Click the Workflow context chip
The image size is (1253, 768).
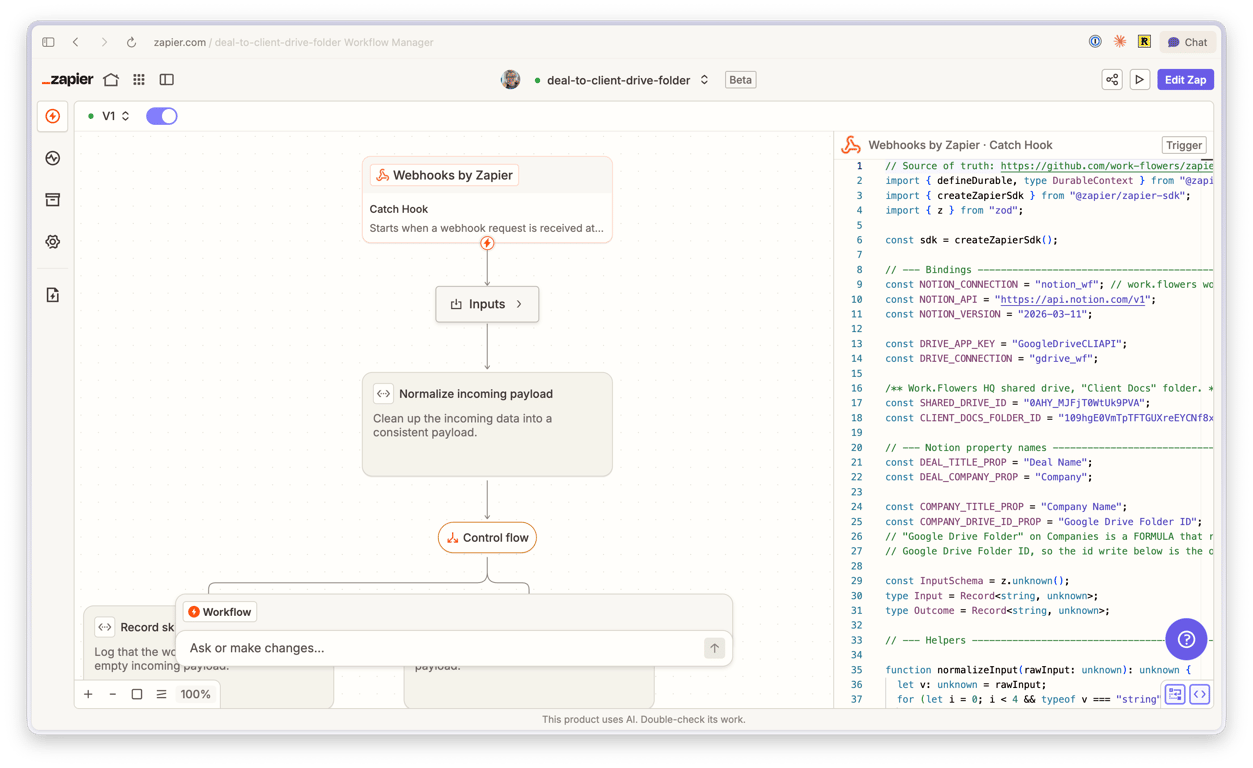pos(220,612)
